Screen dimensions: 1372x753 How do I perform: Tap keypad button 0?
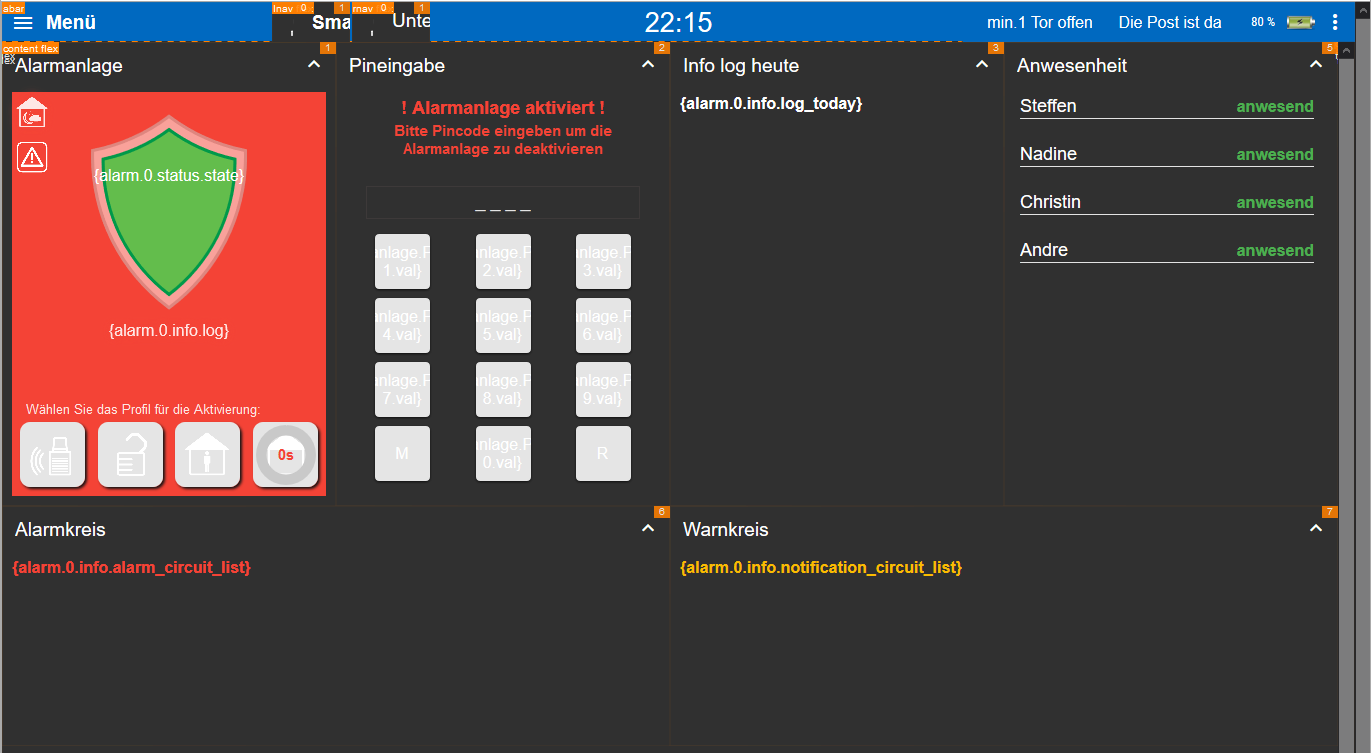(x=503, y=454)
